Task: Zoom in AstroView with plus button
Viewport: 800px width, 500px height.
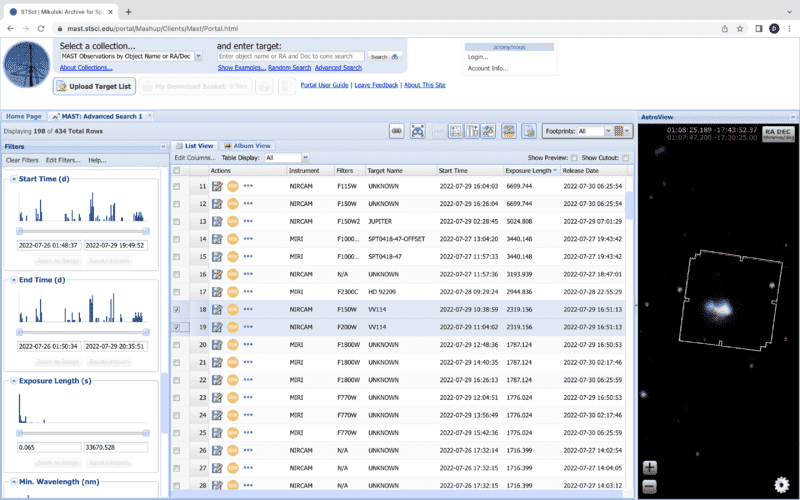Action: pos(649,467)
